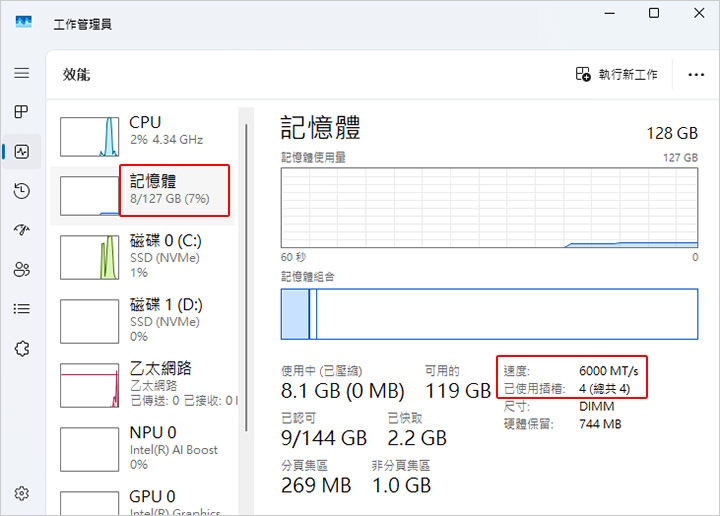Click the sidebar list scrollbar
Screen dimensions: 720x516
(x=246, y=277)
